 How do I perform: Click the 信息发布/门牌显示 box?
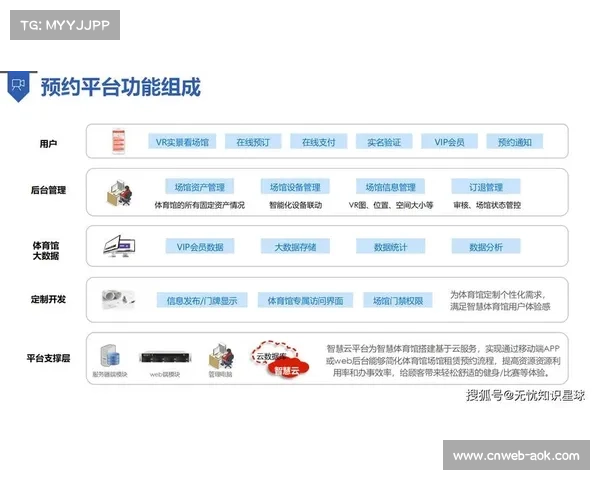(201, 300)
